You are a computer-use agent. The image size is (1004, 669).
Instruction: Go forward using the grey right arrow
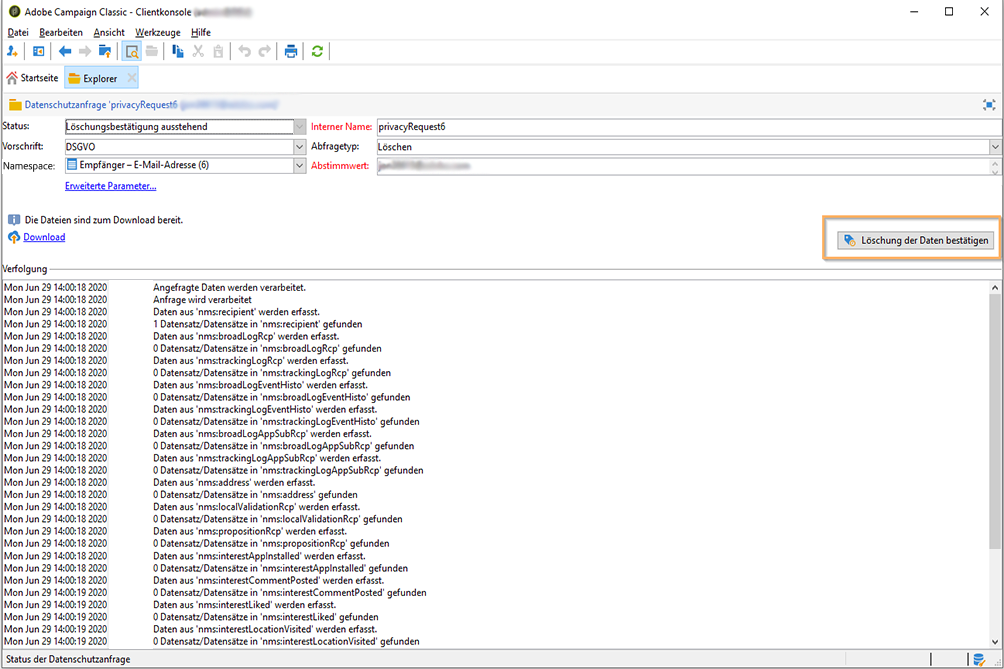click(x=85, y=52)
